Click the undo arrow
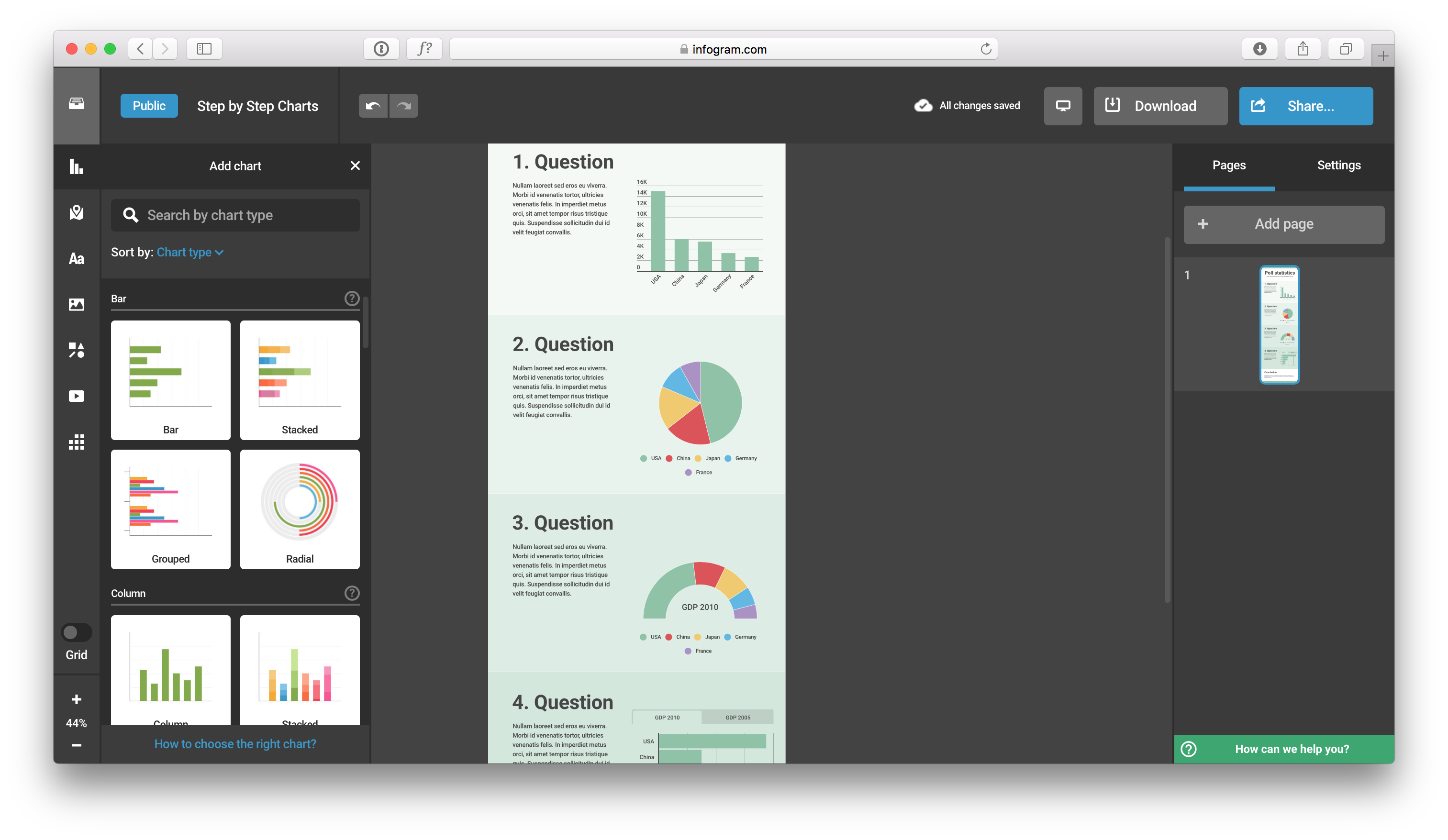Viewport: 1448px width, 840px height. [373, 106]
